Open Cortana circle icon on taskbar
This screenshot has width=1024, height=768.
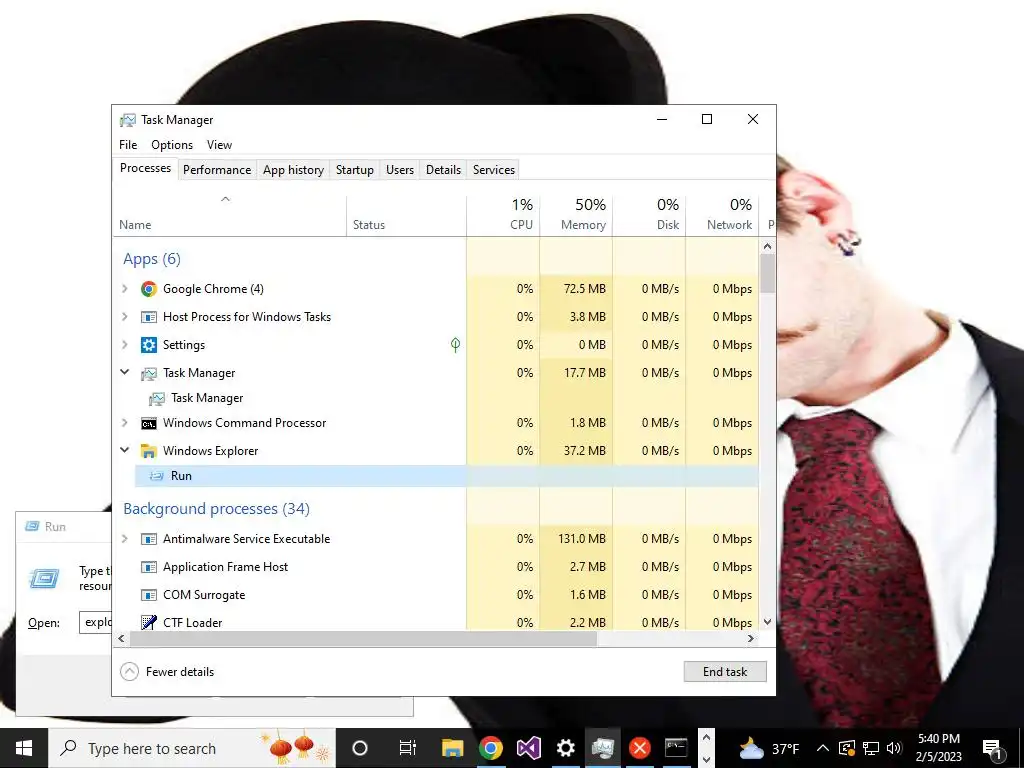pyautogui.click(x=360, y=748)
